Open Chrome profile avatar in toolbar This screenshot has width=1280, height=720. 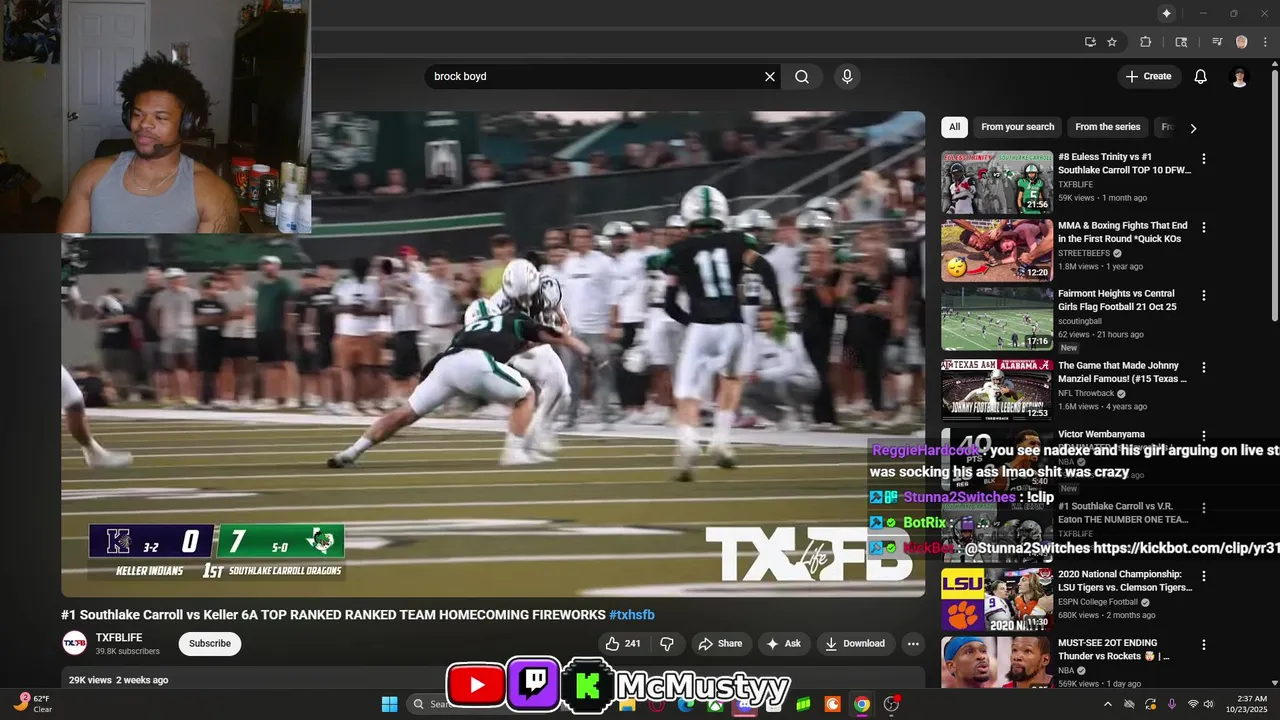coord(1242,42)
